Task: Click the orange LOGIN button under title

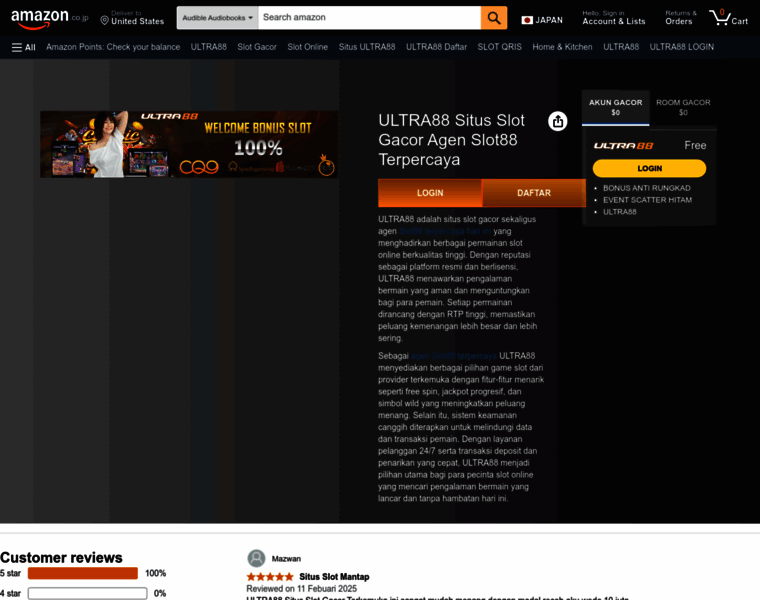Action: 430,193
